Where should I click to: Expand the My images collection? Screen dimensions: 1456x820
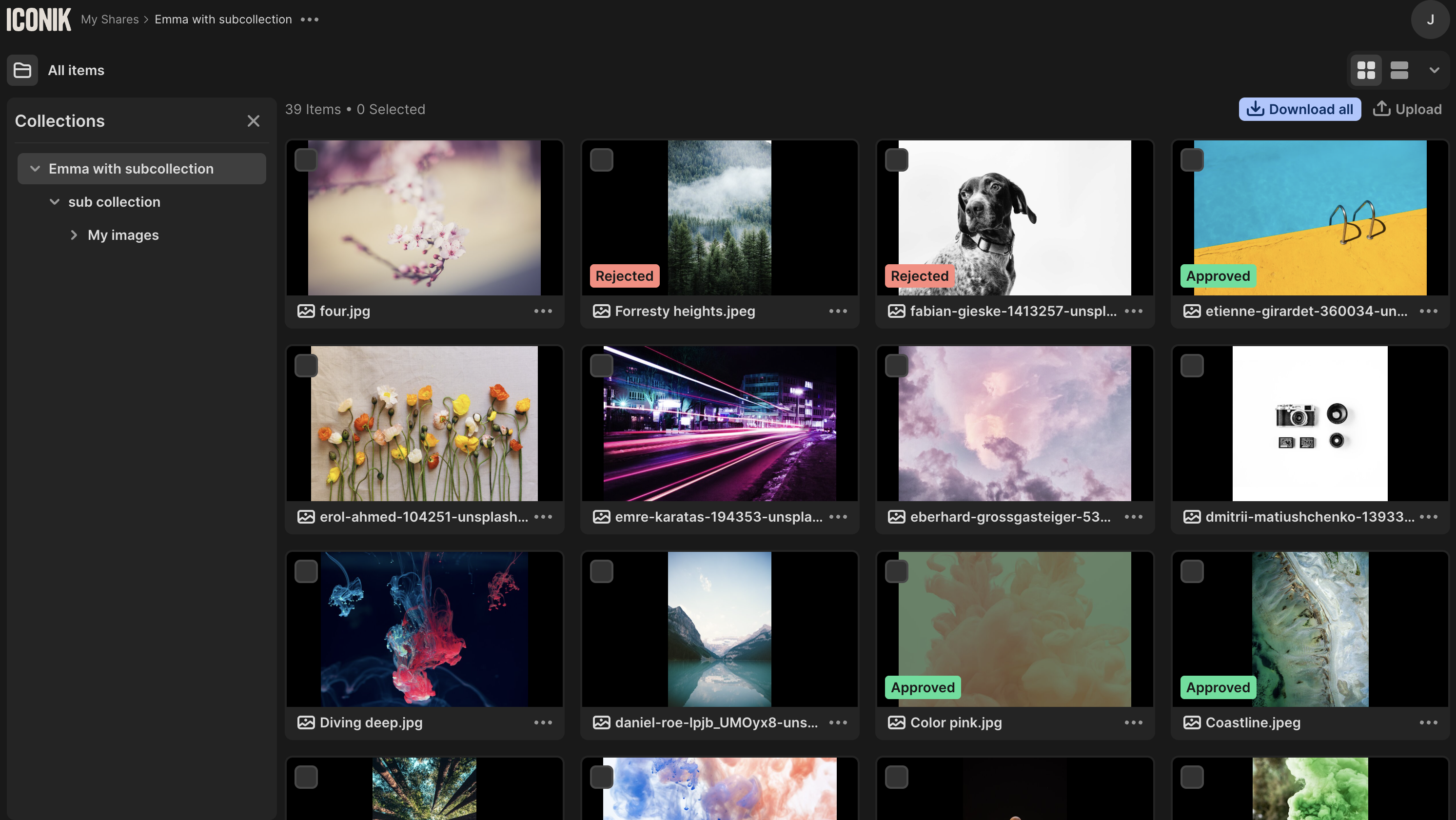pos(74,234)
